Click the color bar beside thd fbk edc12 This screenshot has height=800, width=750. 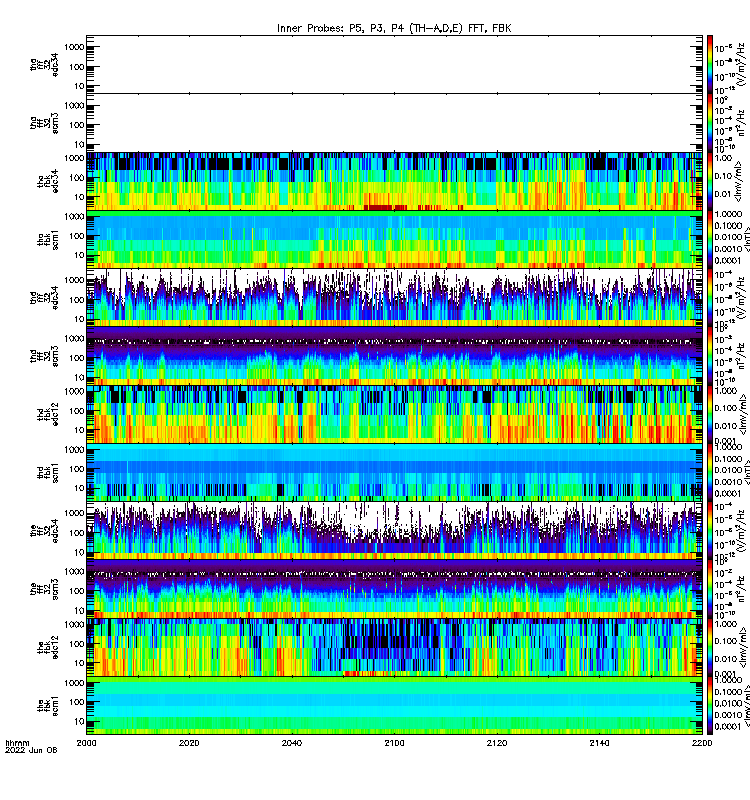[710, 414]
